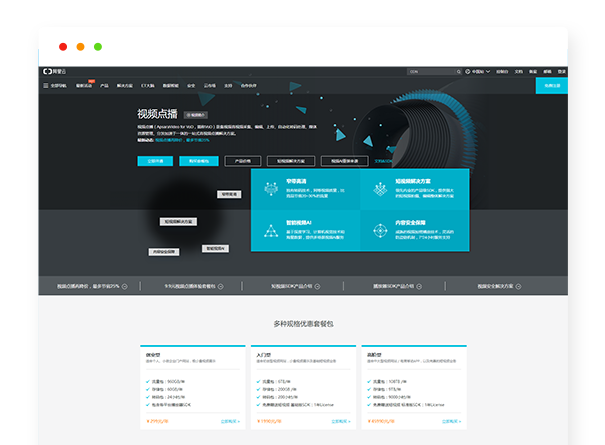605x445 pixels.
Task: Expand the 产品 navigation menu
Action: (x=105, y=86)
